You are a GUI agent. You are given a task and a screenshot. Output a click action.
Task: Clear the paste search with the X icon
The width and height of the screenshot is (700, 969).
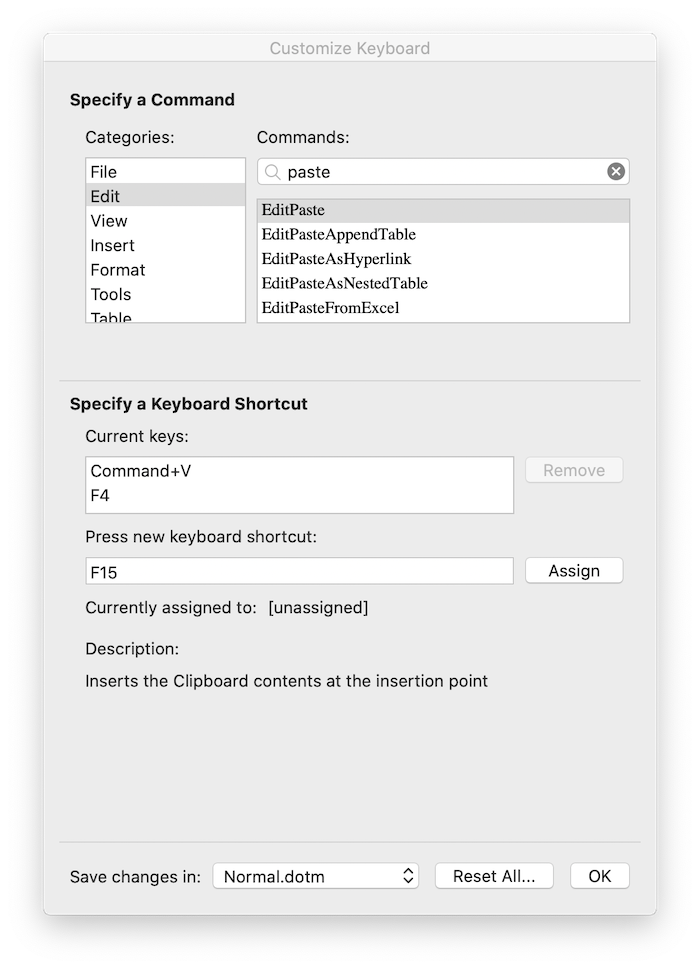(615, 171)
